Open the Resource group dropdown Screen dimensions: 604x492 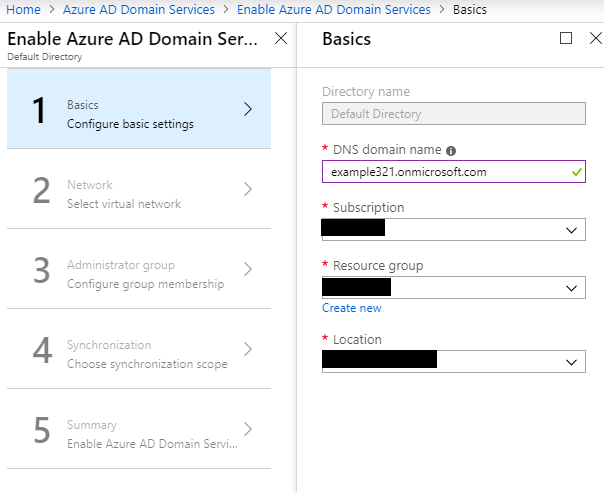pyautogui.click(x=454, y=287)
